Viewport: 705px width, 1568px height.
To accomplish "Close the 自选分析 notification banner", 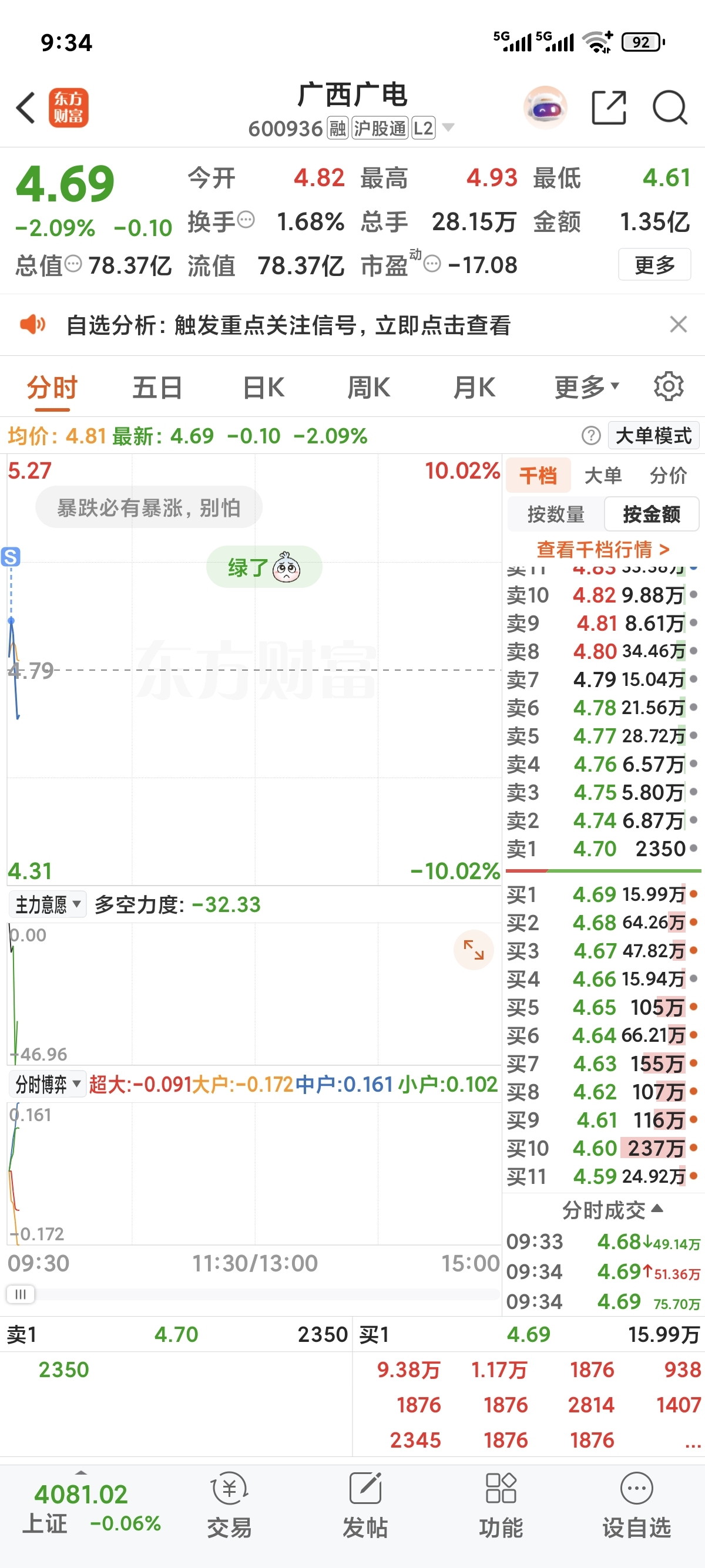I will point(678,324).
